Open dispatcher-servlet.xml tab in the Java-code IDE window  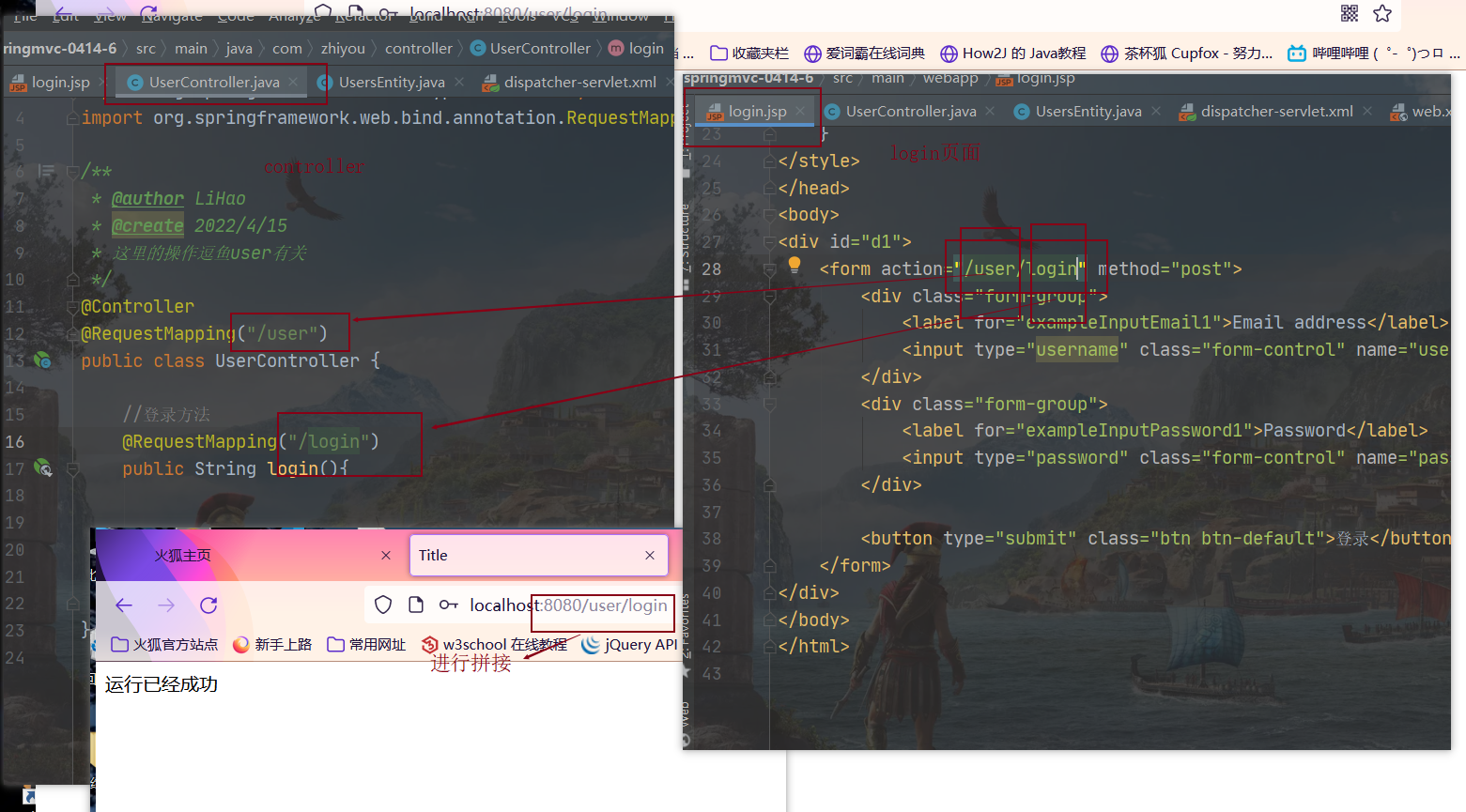click(x=570, y=83)
